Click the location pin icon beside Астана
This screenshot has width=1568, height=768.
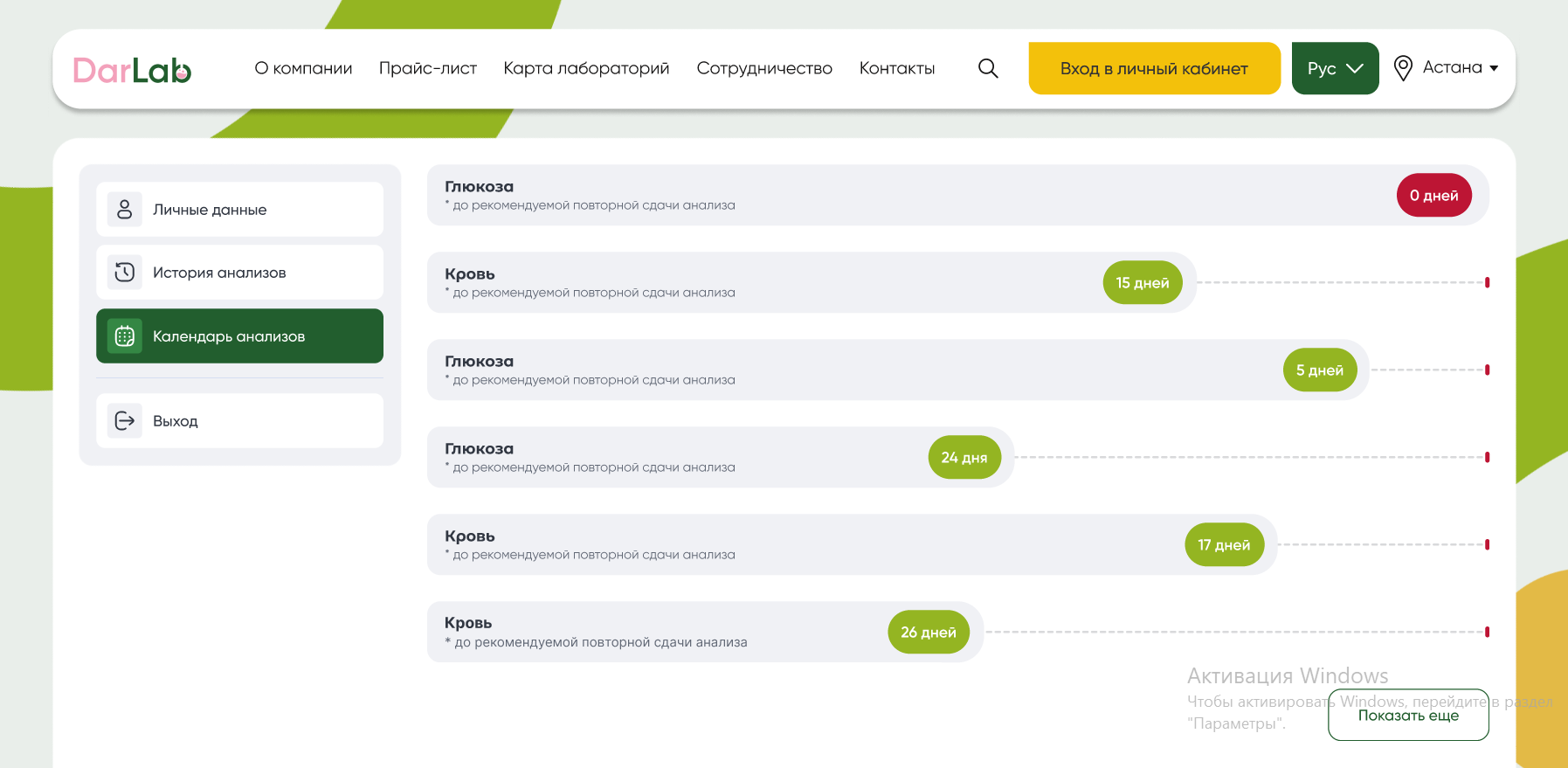(x=1403, y=68)
